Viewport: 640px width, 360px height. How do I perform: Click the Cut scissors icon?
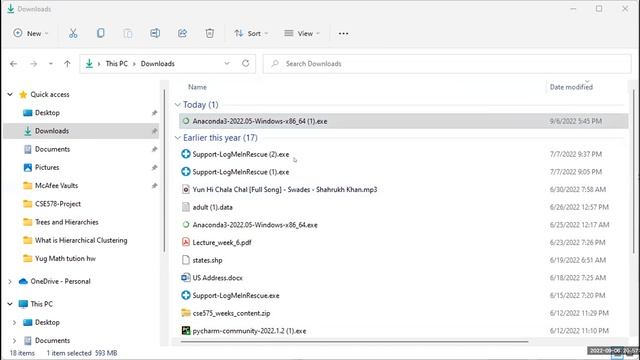click(73, 33)
